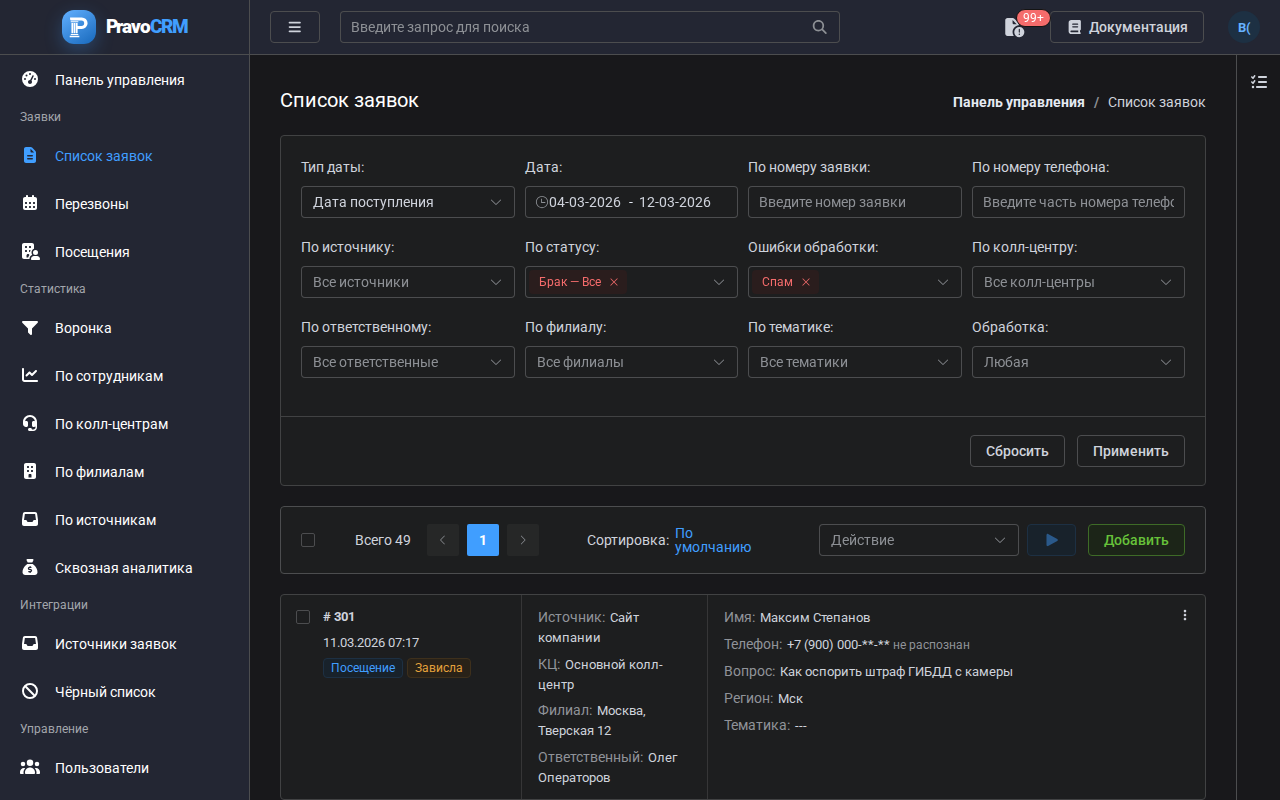Check the box for request # 301

click(x=303, y=617)
